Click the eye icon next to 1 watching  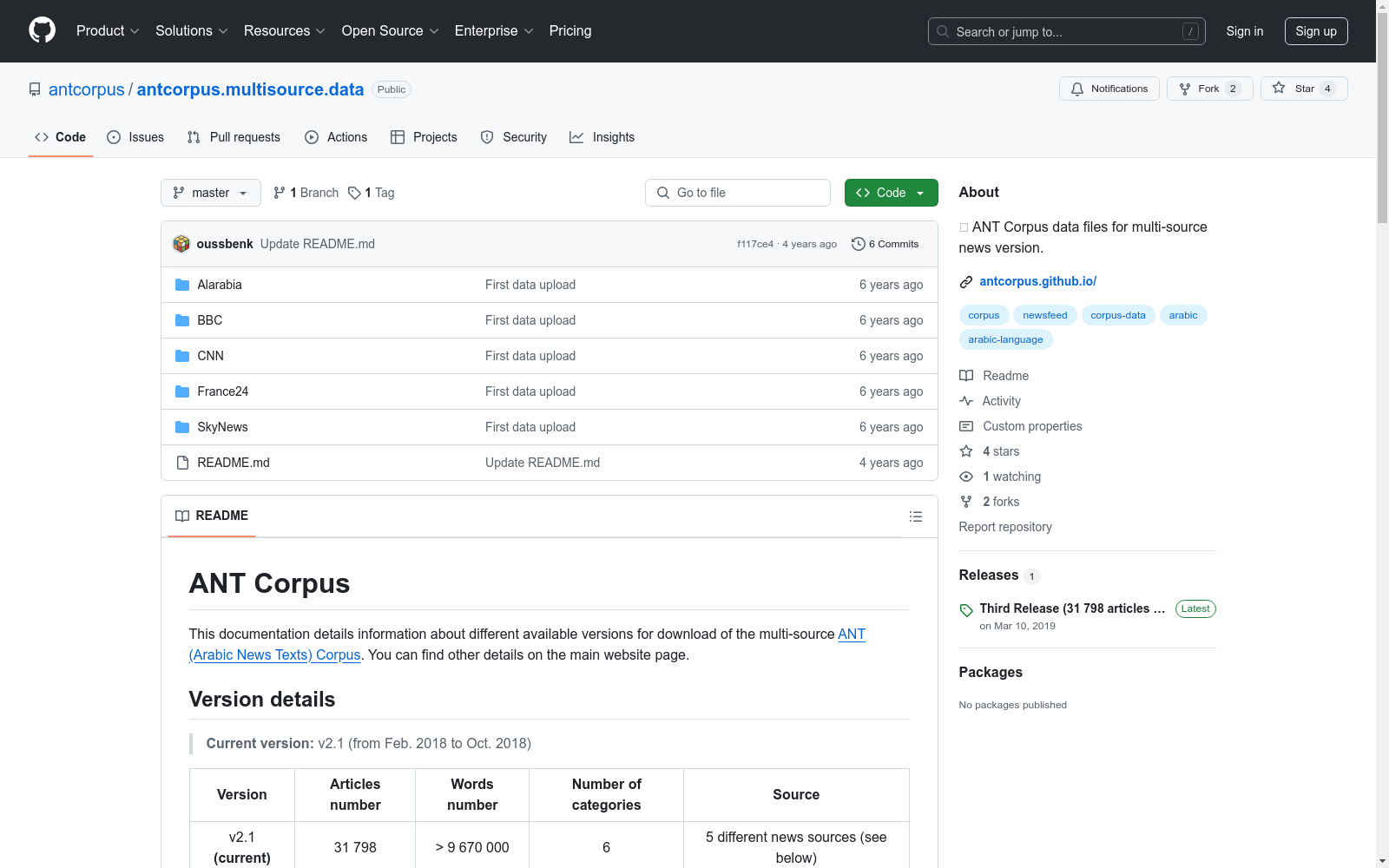coord(966,477)
